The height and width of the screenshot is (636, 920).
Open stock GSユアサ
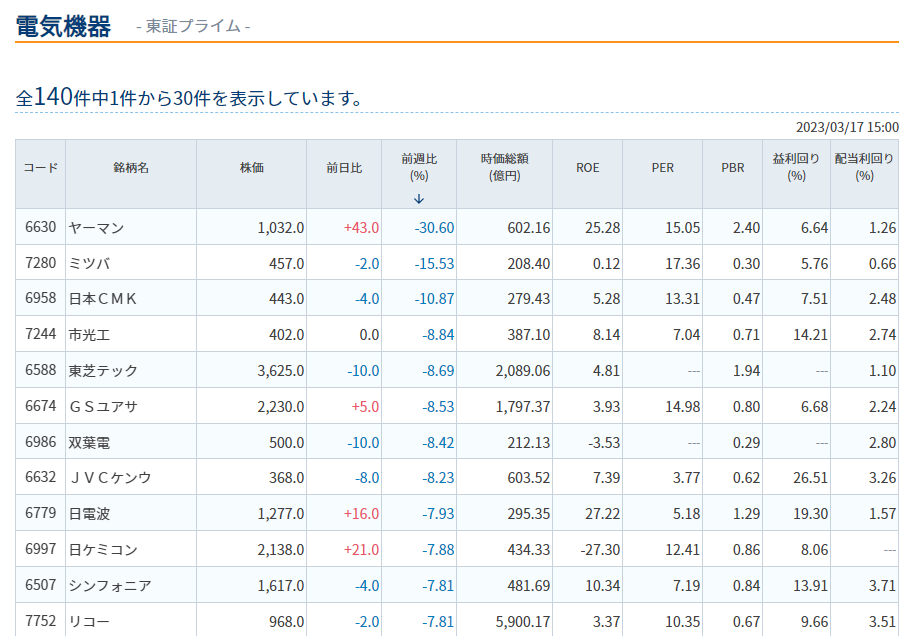point(103,407)
